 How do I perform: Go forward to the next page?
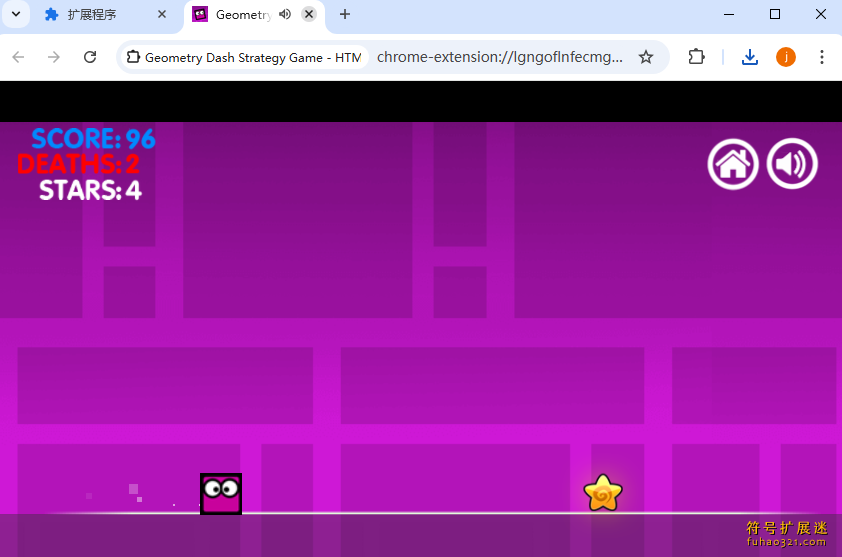click(x=54, y=57)
